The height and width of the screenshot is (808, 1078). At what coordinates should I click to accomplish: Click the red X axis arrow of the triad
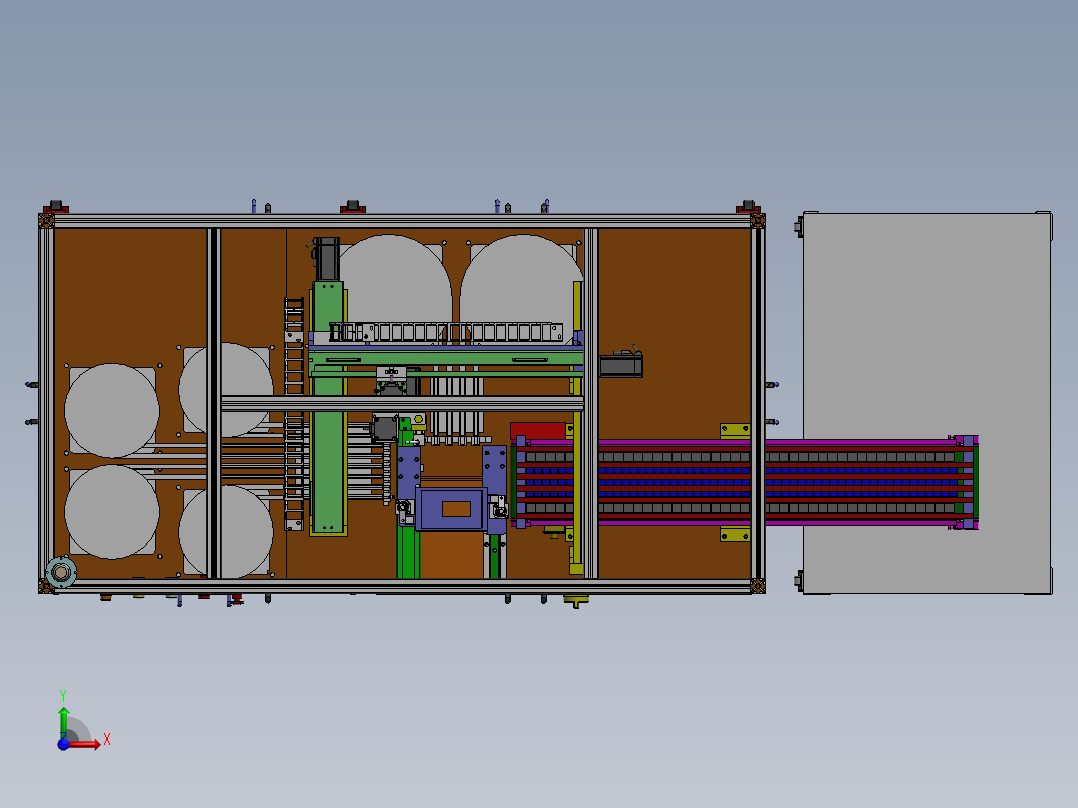pos(85,744)
